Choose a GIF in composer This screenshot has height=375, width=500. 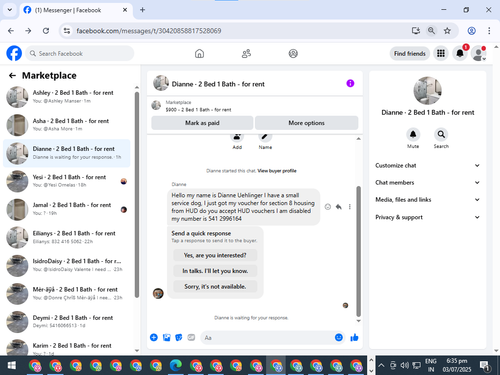191,338
